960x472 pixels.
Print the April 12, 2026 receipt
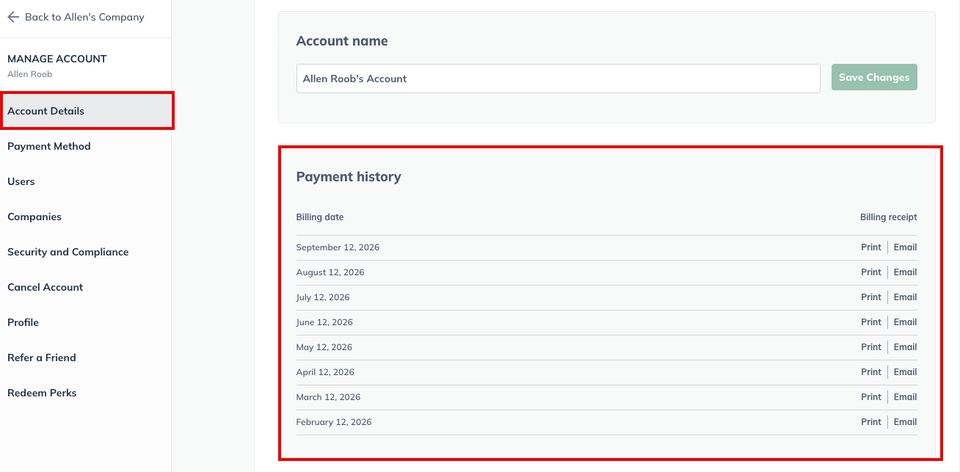pyautogui.click(x=871, y=372)
